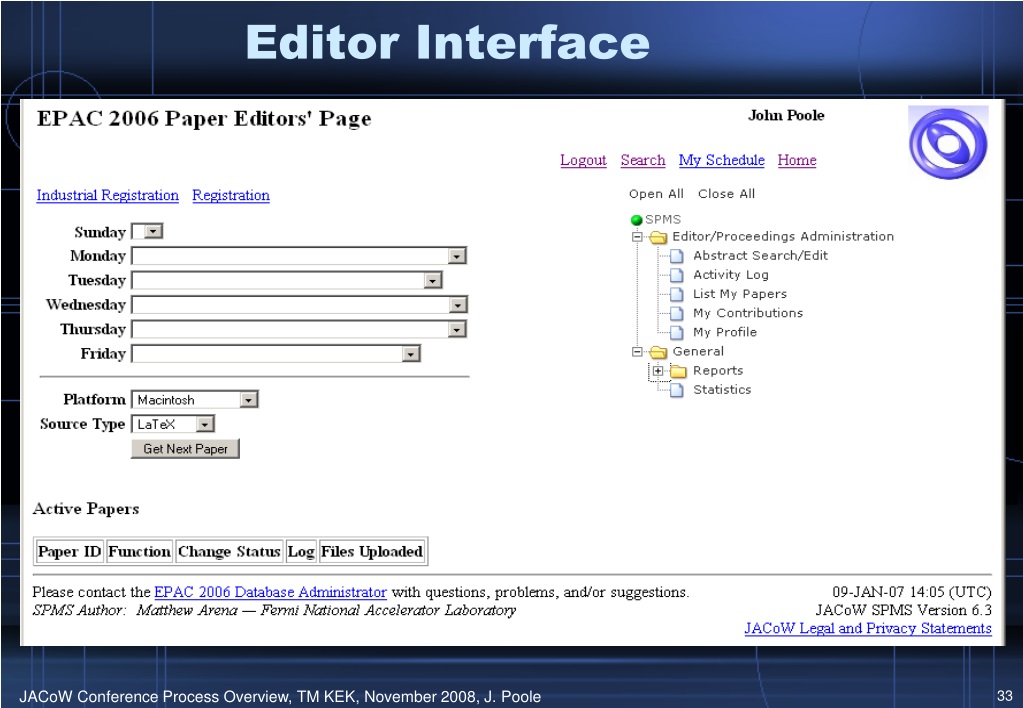Collapse the Editor/Proceedings Administration tree node
Image resolution: width=1023 pixels, height=708 pixels.
pyautogui.click(x=637, y=237)
